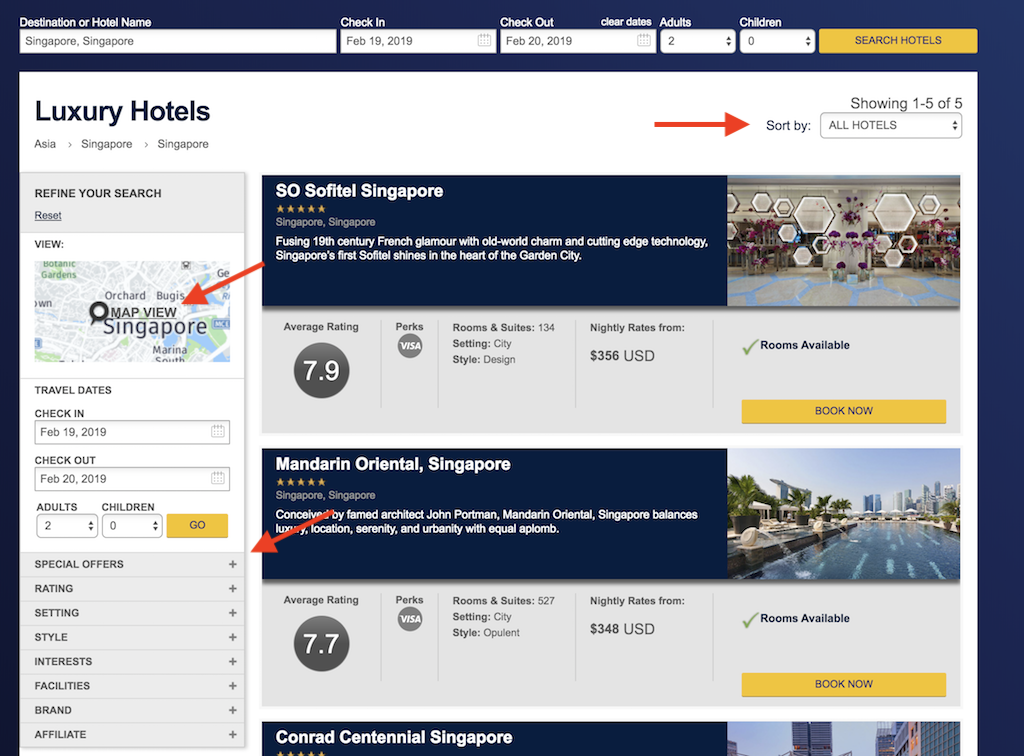Click "Rooms & Suites: 527" text
Image resolution: width=1024 pixels, height=756 pixels.
point(504,601)
